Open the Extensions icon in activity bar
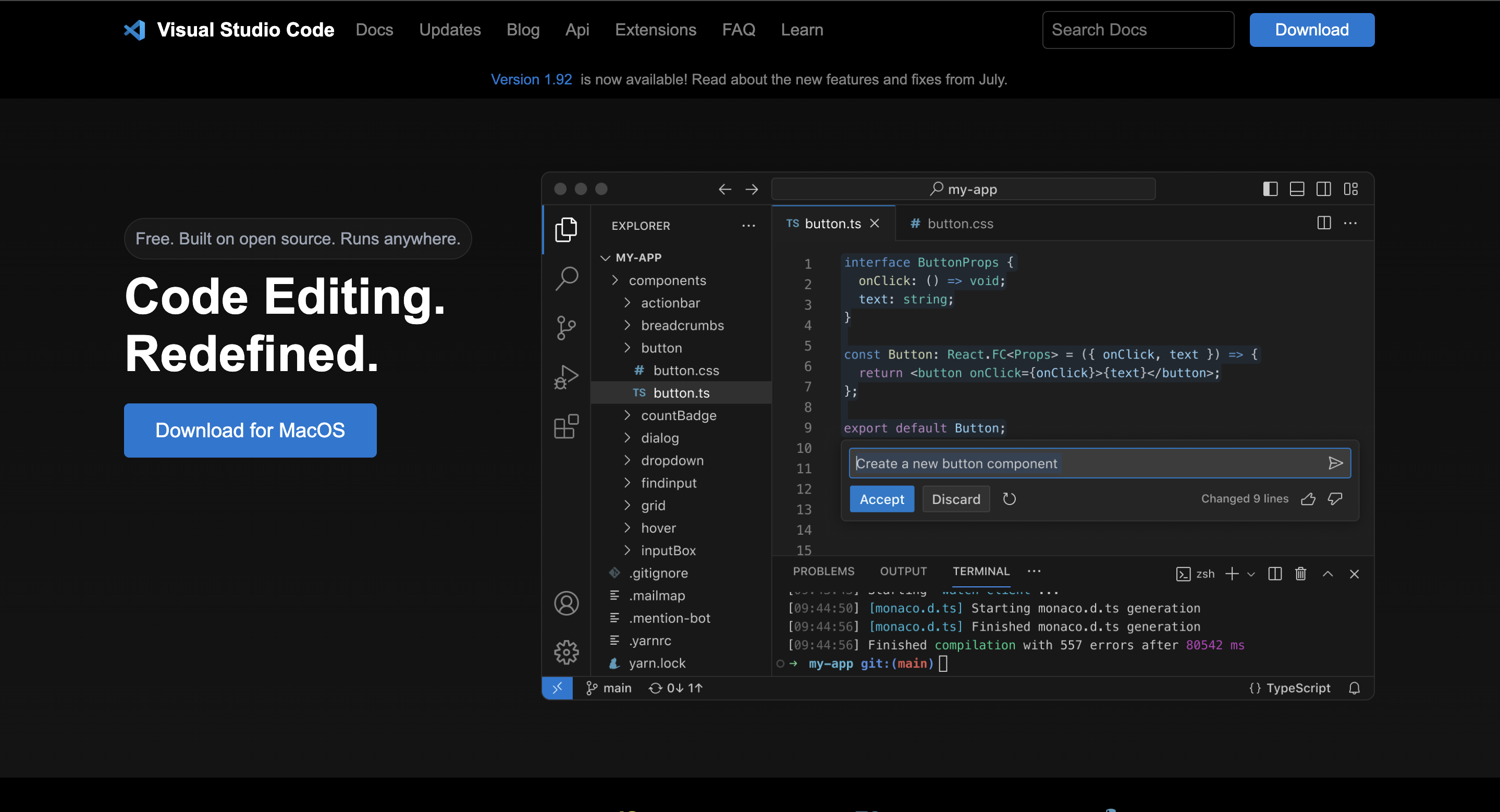 point(565,427)
